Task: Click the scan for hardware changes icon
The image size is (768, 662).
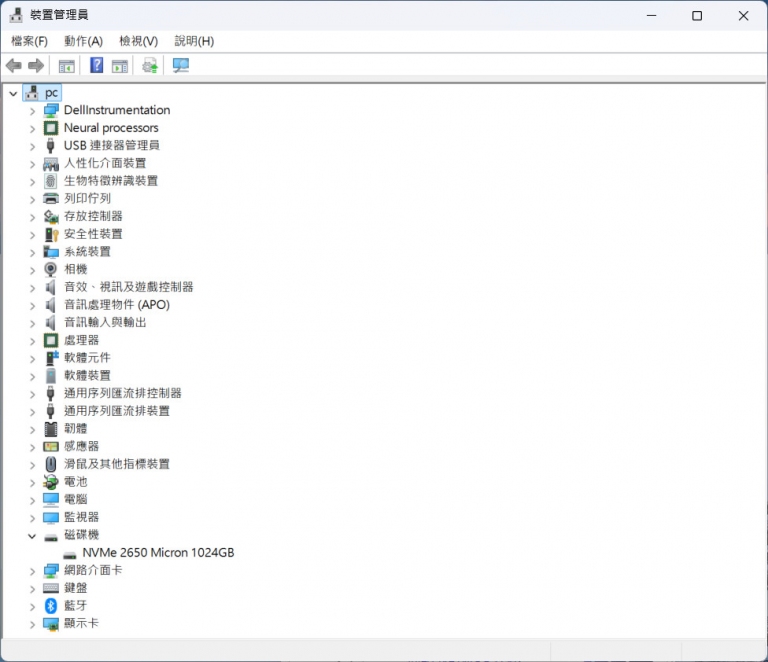Action: [x=180, y=66]
